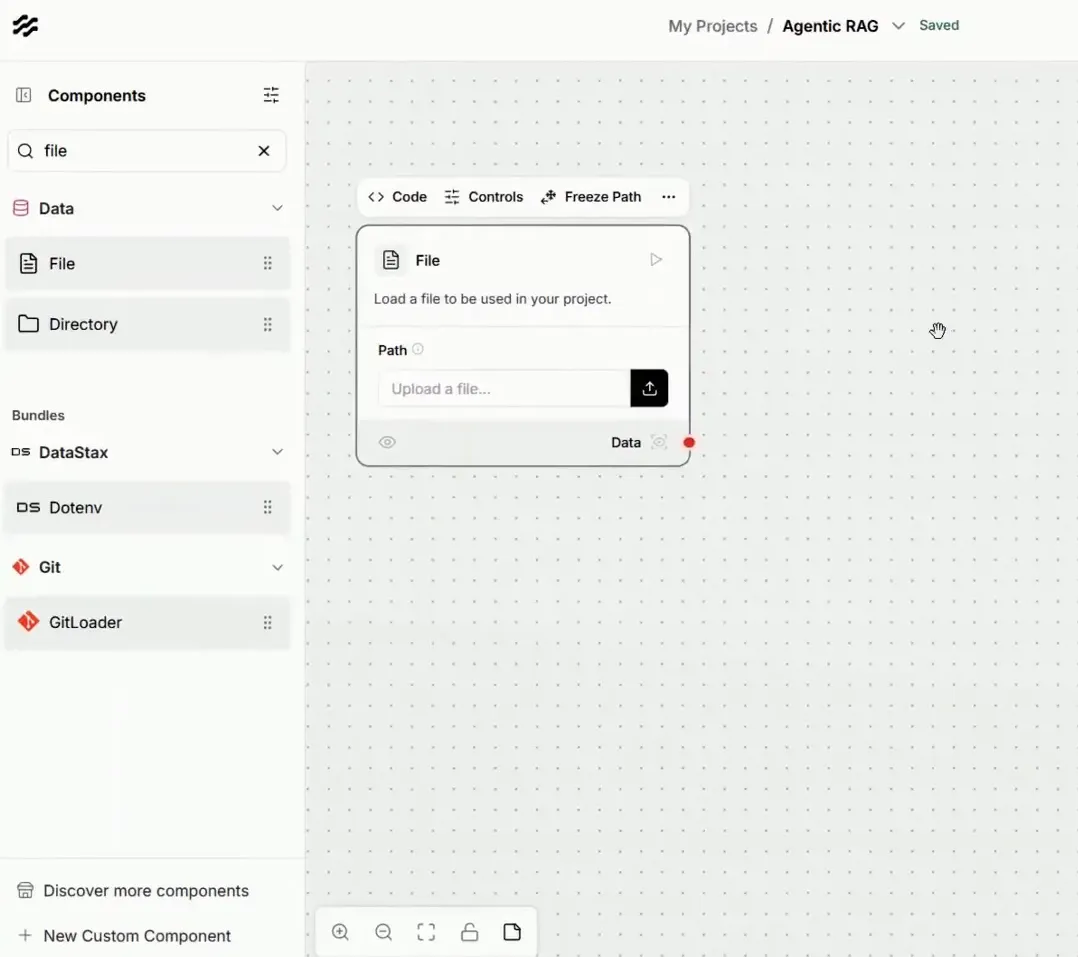Click the Langflow logo icon
Viewport: 1078px width, 957px height.
[25, 26]
